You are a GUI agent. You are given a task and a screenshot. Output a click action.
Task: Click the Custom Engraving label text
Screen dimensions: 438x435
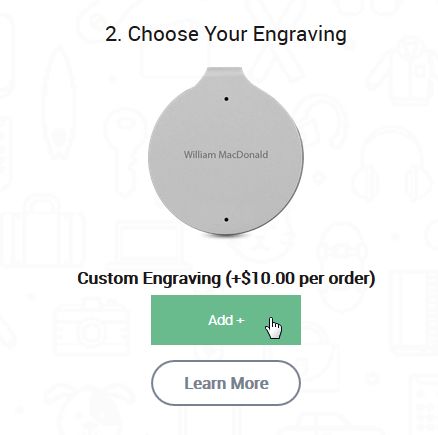tap(149, 279)
